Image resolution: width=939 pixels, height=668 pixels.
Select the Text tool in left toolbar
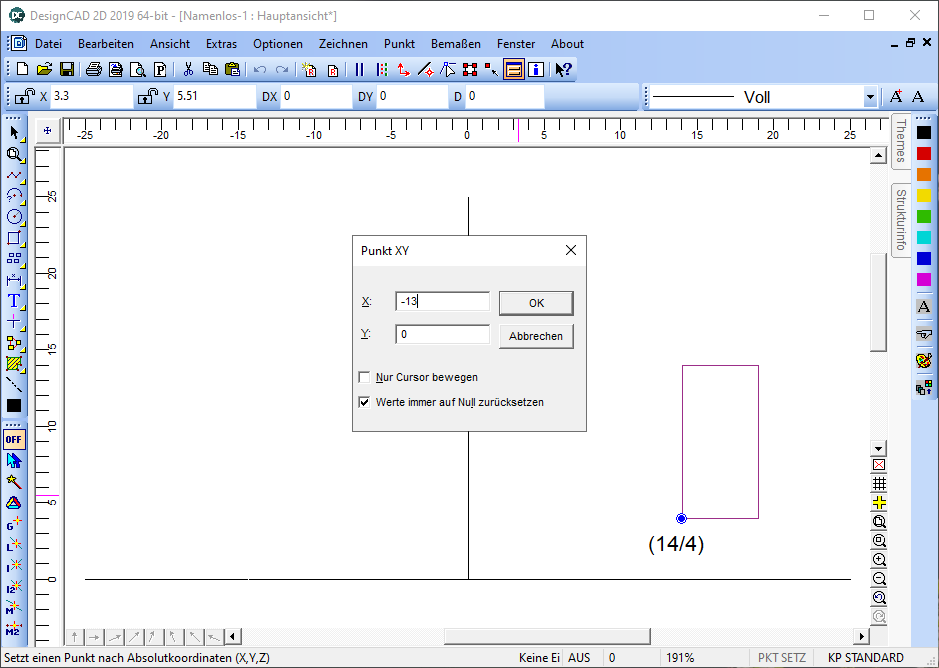point(14,301)
